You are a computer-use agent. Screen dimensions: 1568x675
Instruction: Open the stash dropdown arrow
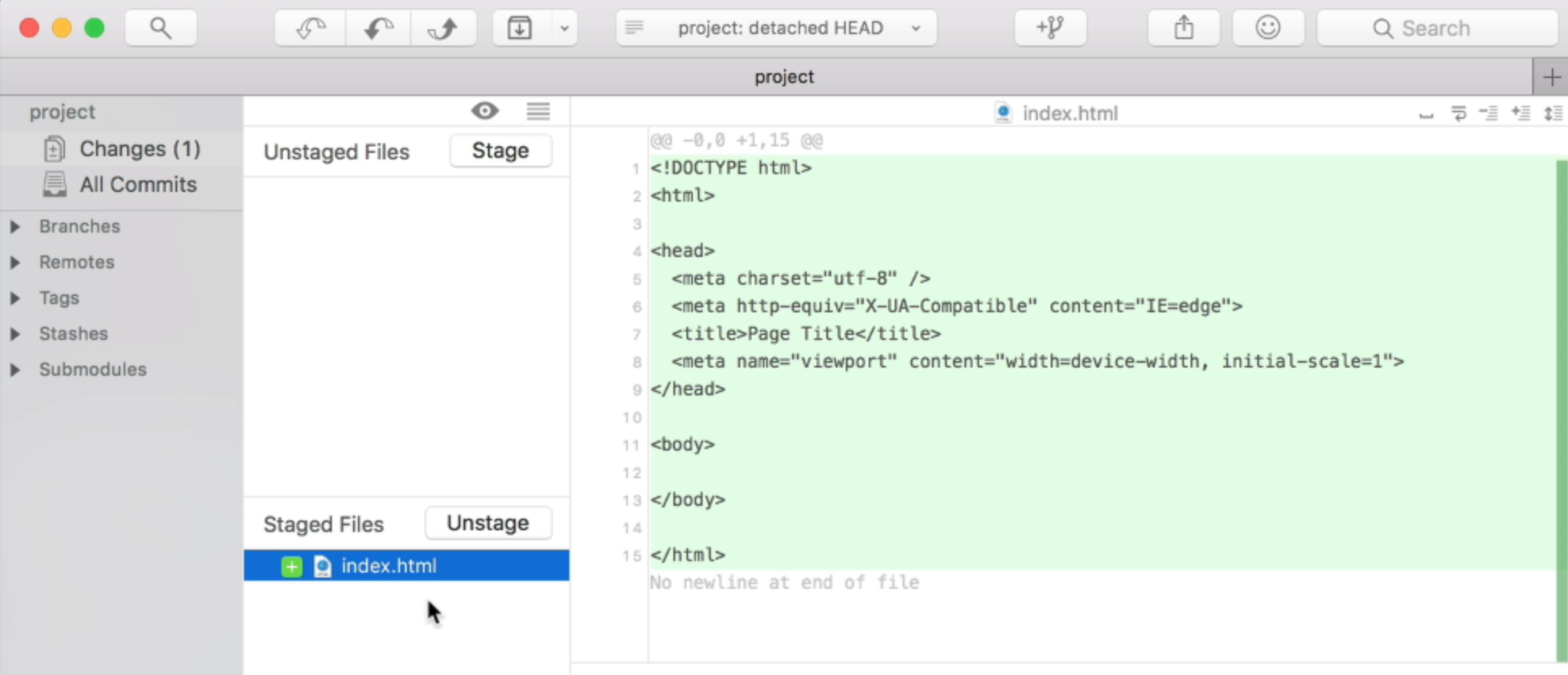tap(564, 28)
